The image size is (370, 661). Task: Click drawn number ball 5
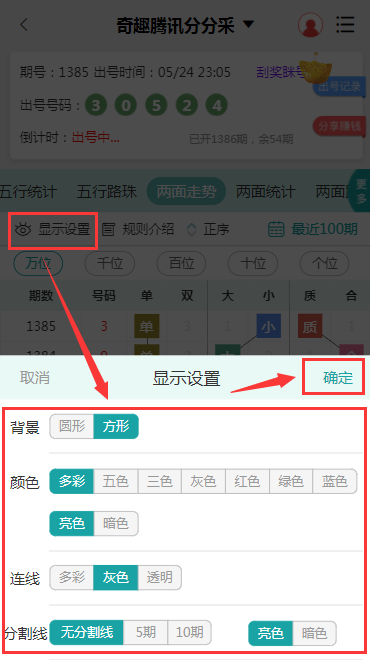point(156,105)
